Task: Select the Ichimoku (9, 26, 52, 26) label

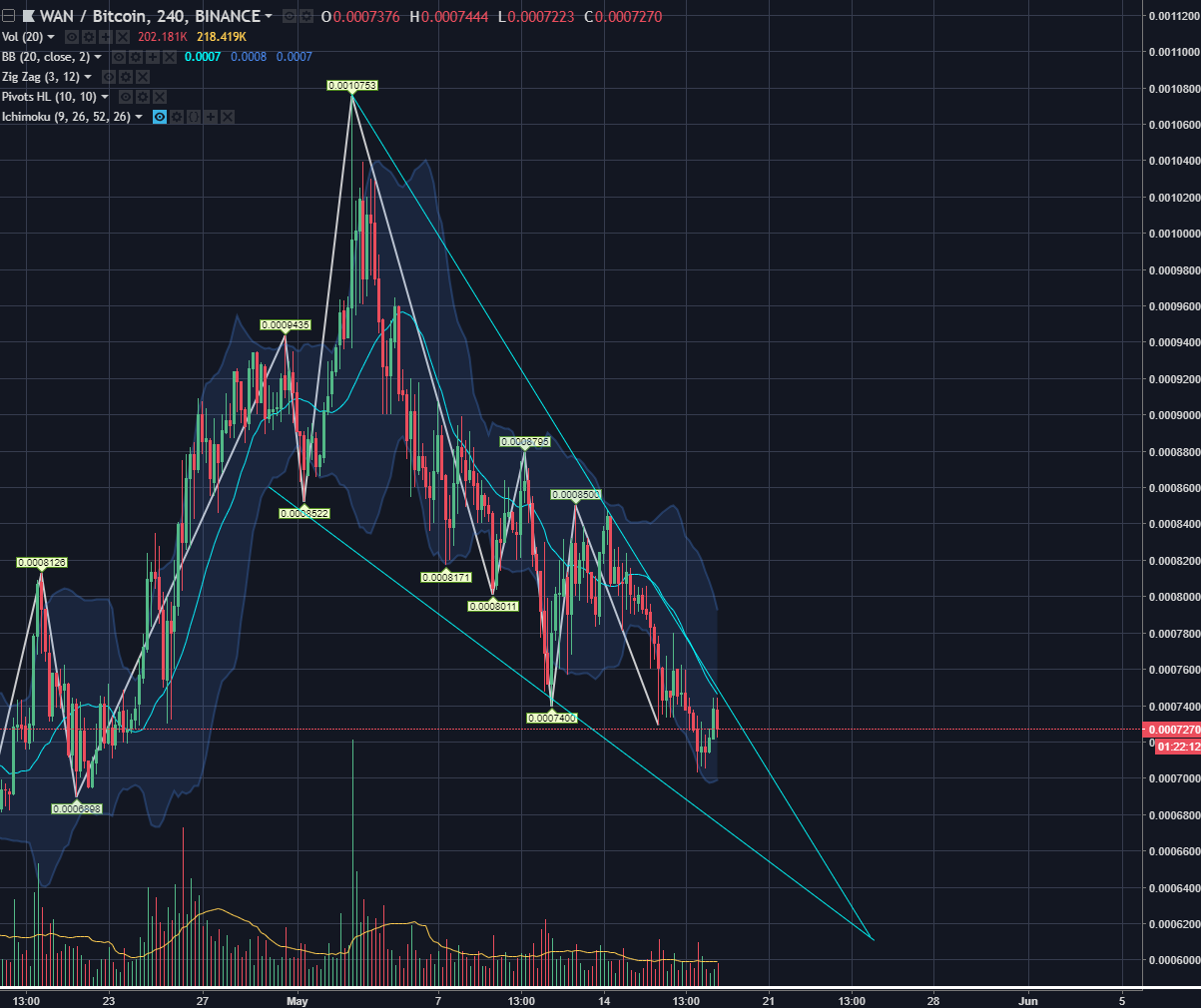Action: coord(66,116)
